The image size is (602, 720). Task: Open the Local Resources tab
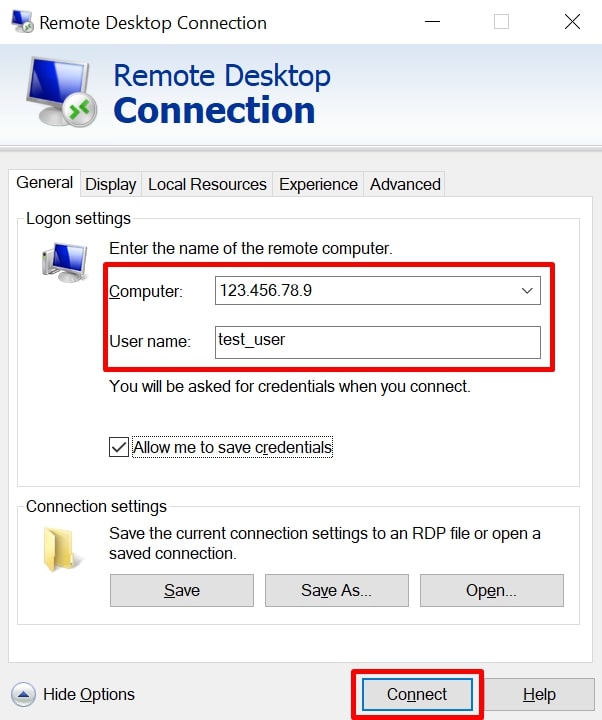coord(207,184)
